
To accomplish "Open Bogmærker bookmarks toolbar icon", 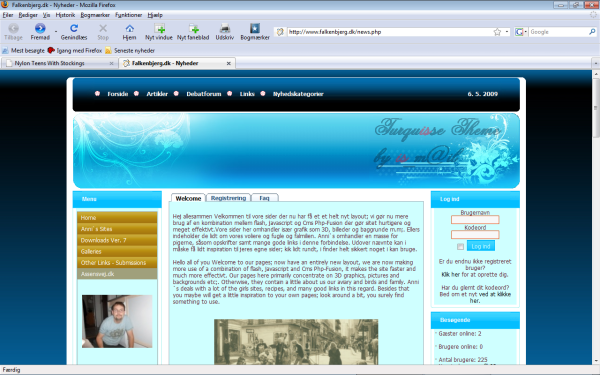I will click(x=255, y=28).
